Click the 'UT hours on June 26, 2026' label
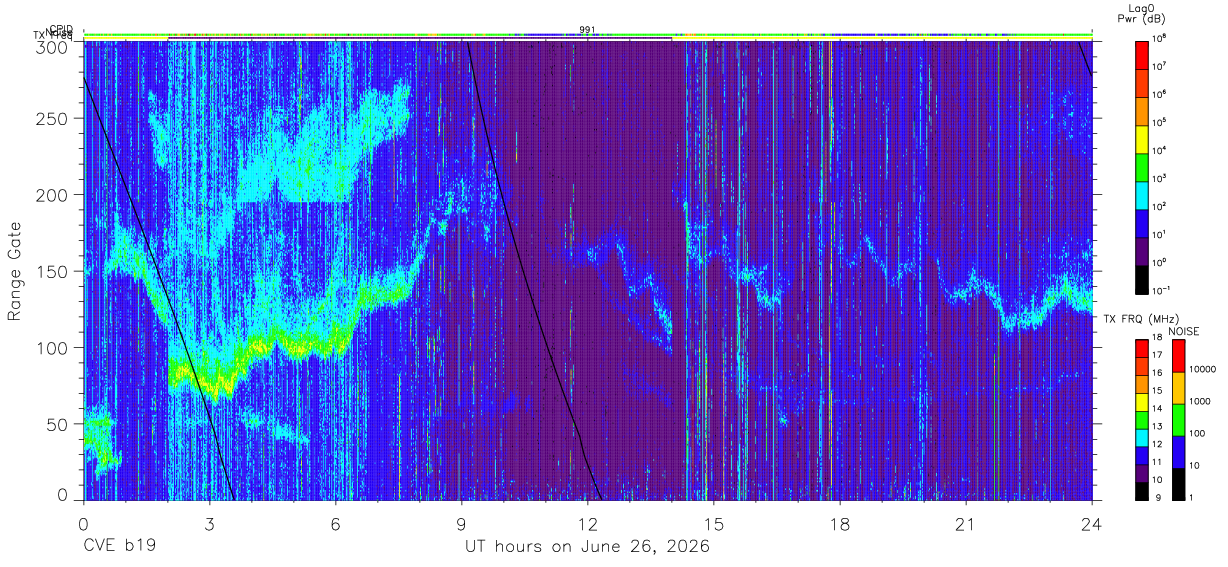 click(x=587, y=547)
